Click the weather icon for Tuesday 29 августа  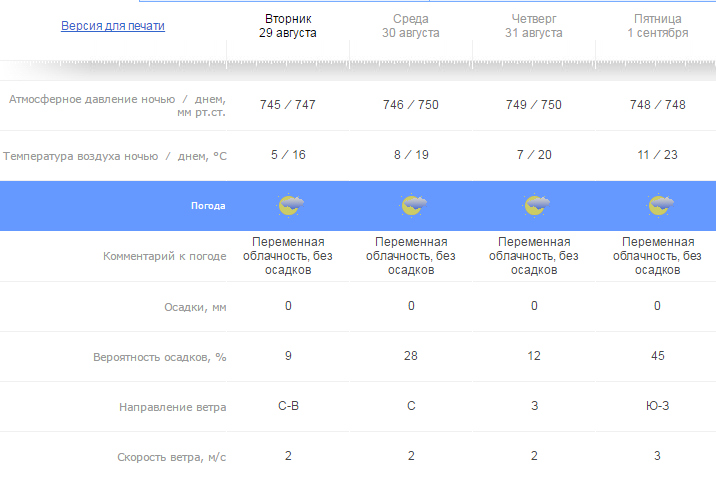290,206
